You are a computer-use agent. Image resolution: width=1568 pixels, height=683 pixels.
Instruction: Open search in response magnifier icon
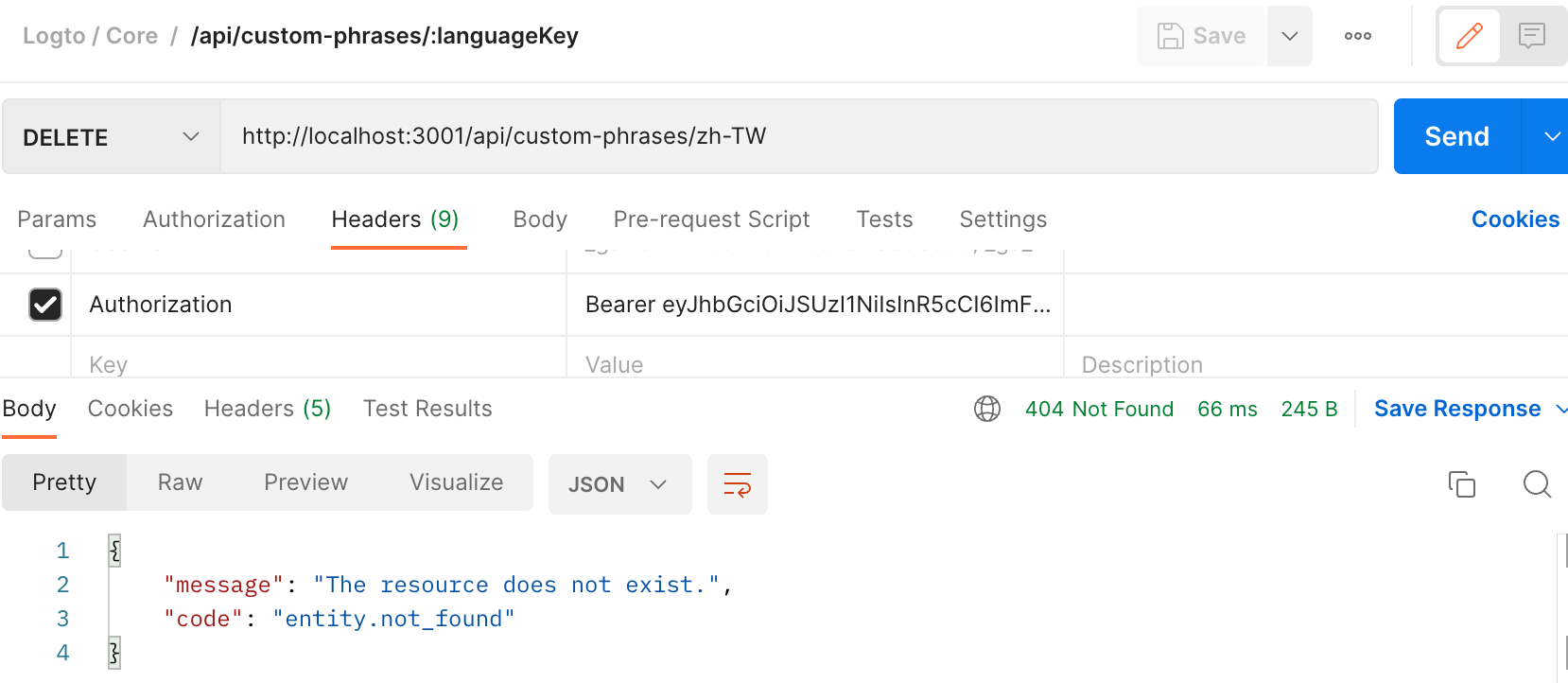pos(1537,484)
